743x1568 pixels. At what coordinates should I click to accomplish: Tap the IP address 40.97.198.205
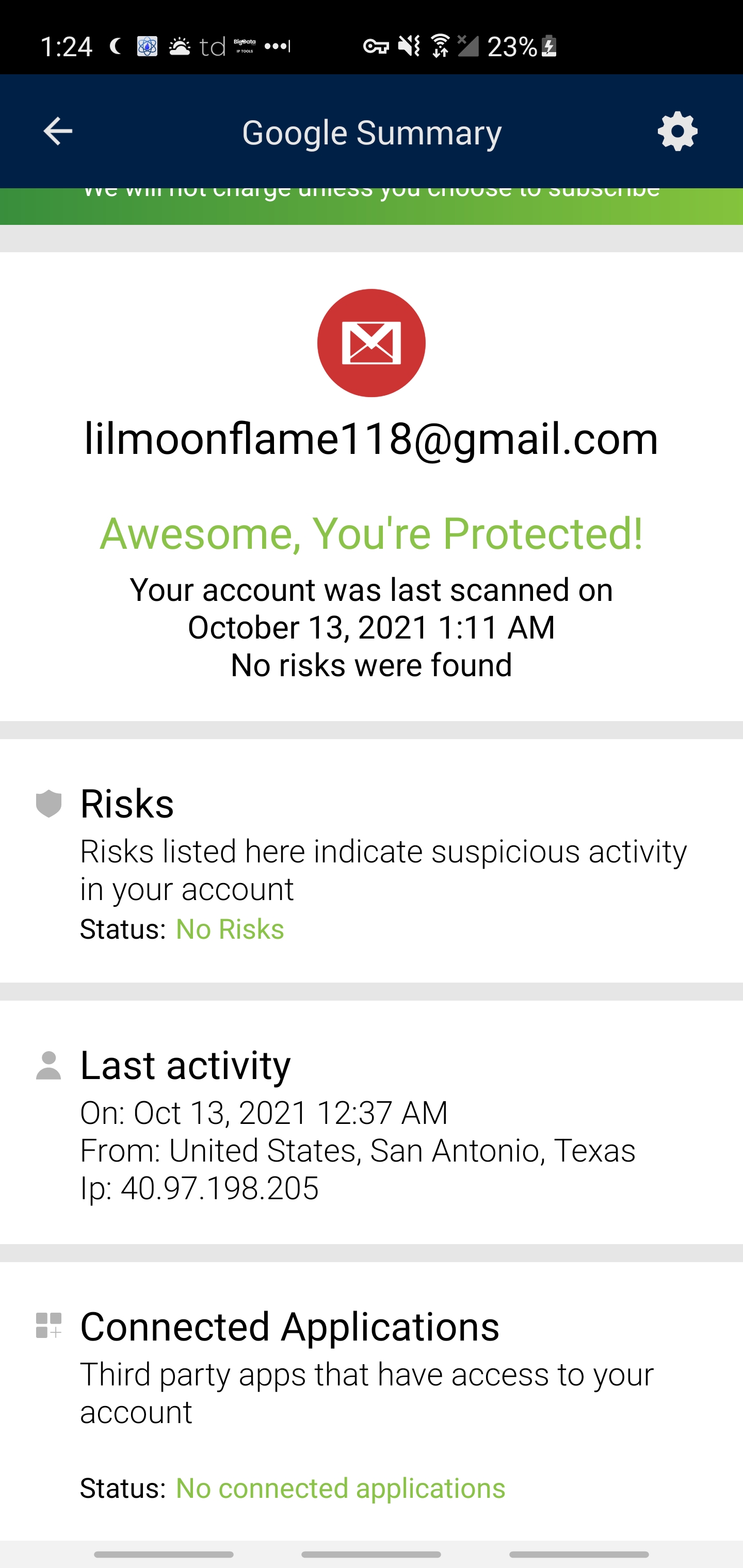tap(219, 1188)
